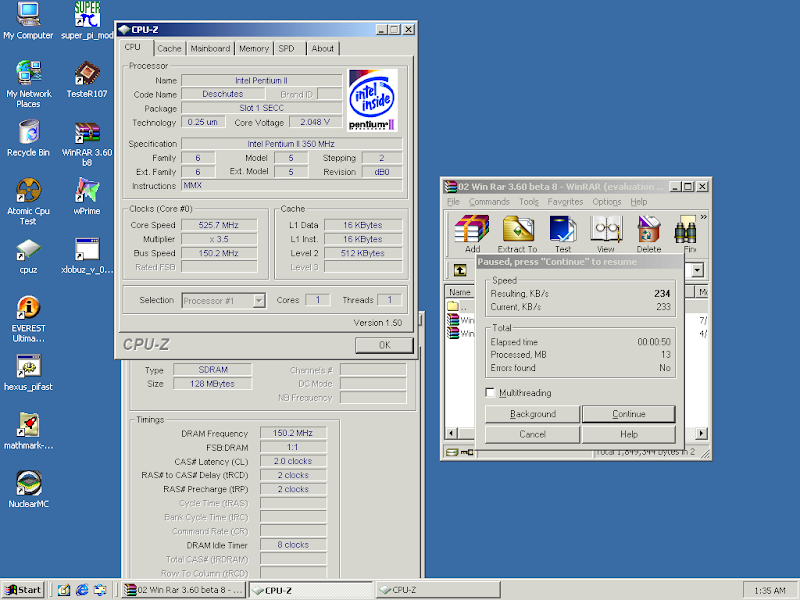Screen dimensions: 800x600
Task: Open WinRAR address path dropdown
Action: click(697, 270)
